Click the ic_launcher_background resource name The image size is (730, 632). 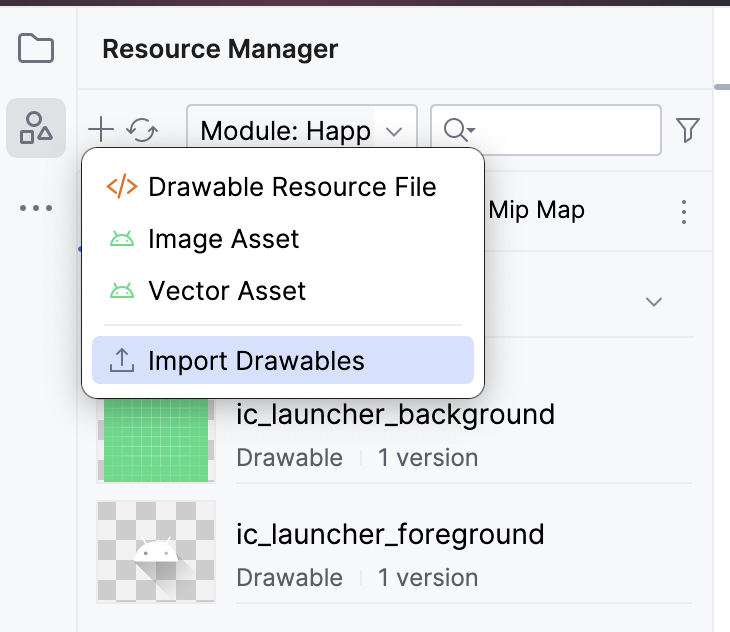[x=395, y=414]
